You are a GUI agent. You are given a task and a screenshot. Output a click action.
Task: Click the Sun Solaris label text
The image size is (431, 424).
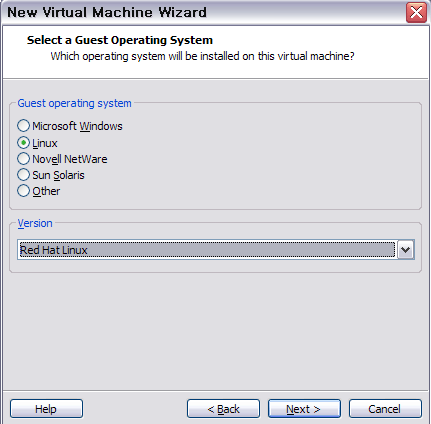(x=58, y=175)
